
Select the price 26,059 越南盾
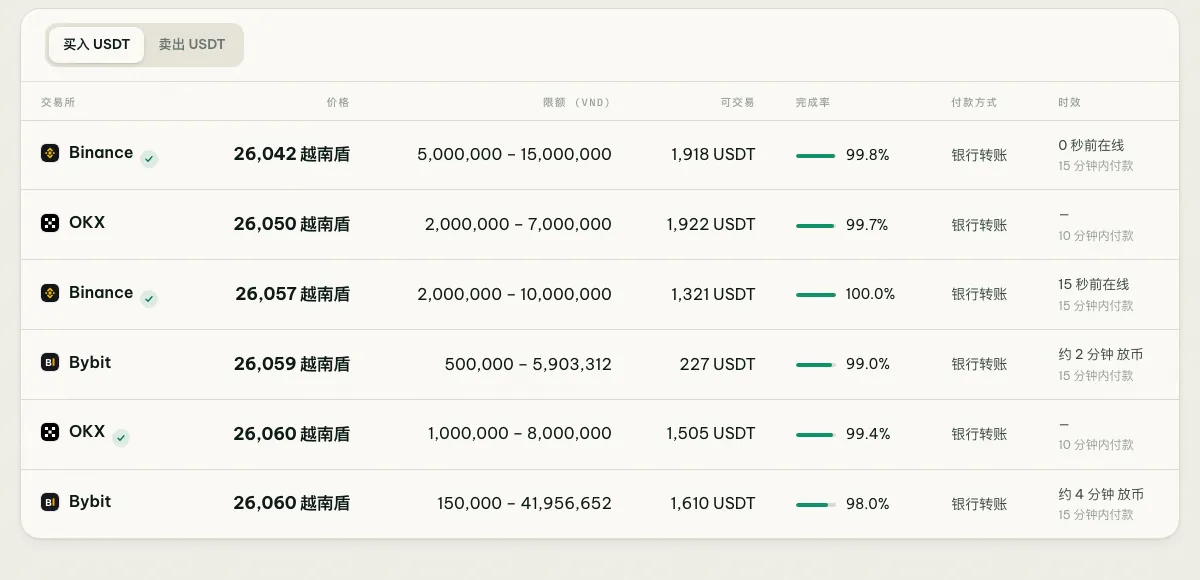pos(292,364)
